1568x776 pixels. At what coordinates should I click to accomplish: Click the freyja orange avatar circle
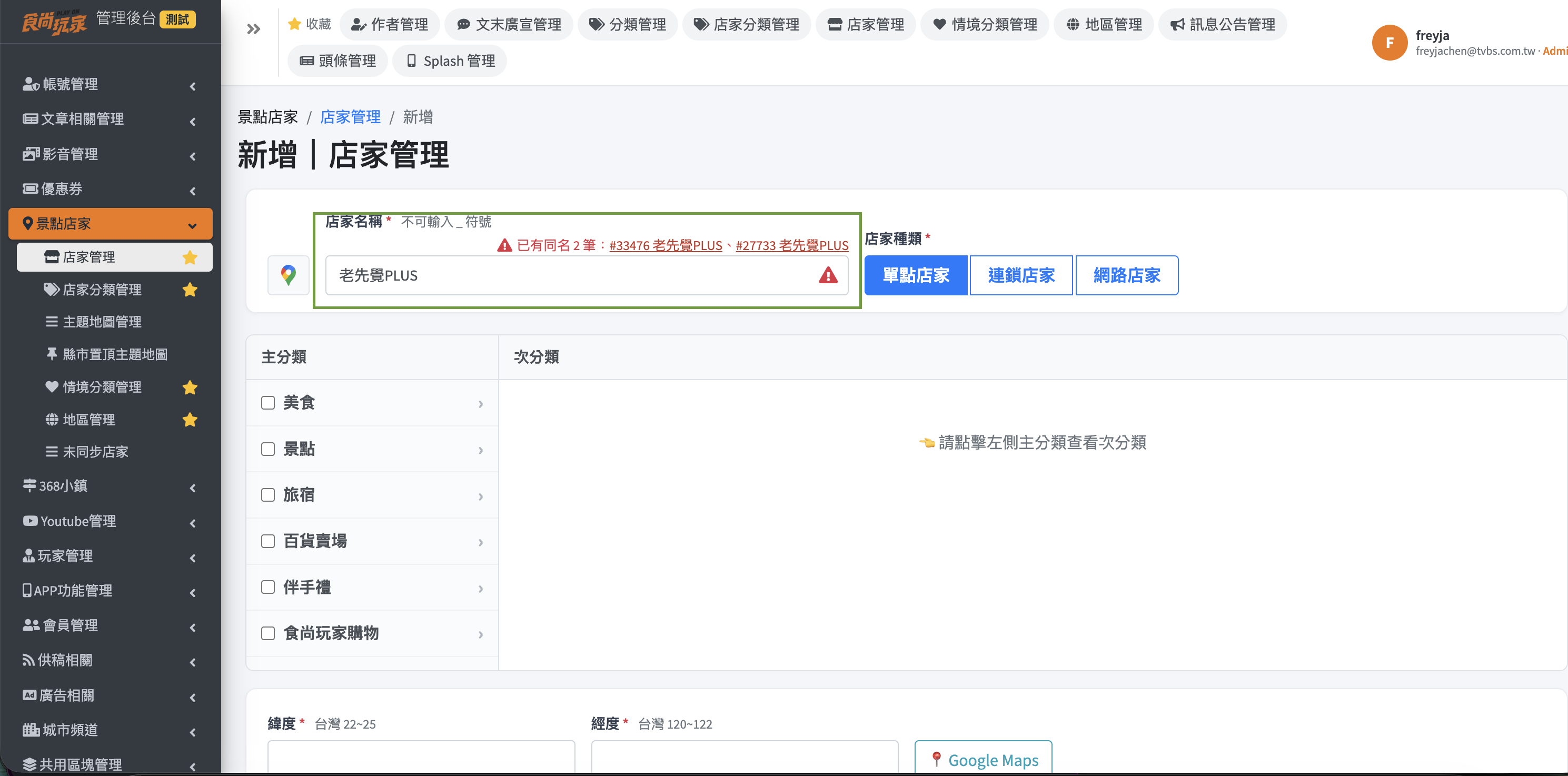pyautogui.click(x=1389, y=43)
